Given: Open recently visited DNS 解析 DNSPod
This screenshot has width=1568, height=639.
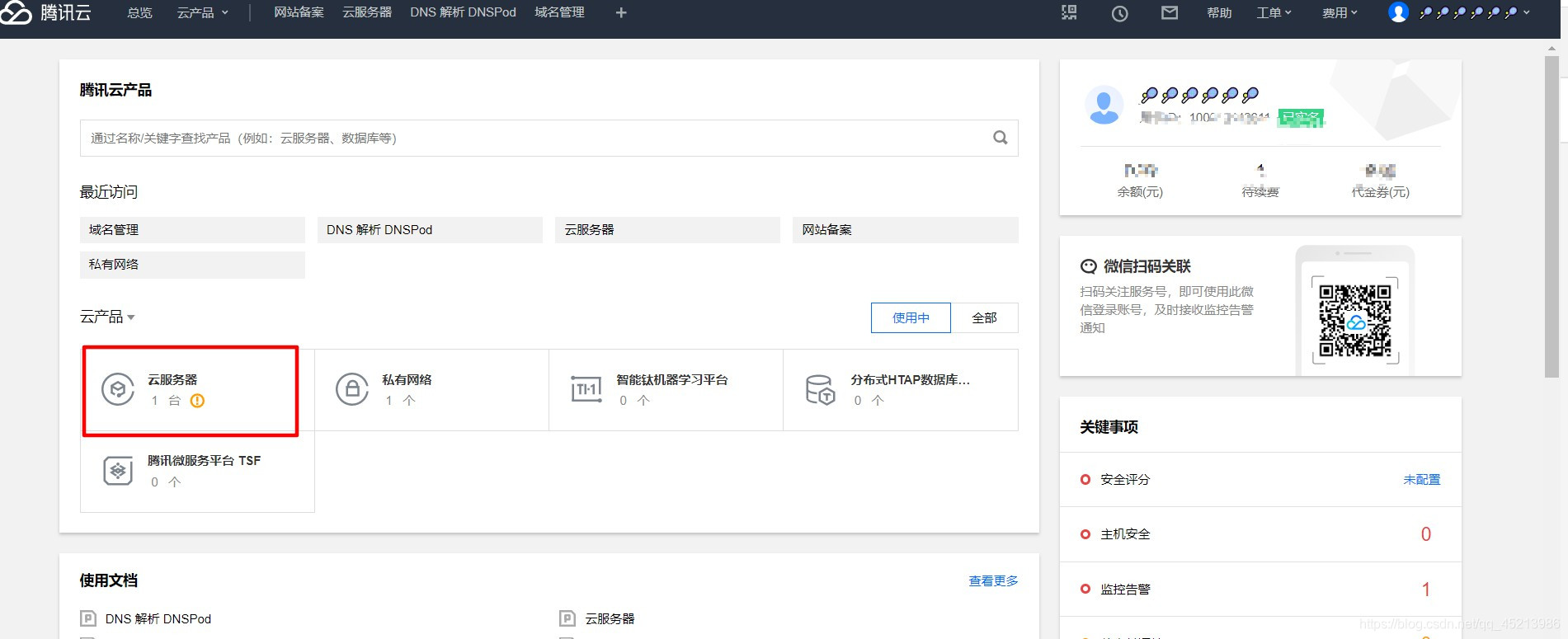Looking at the screenshot, I should (x=430, y=230).
